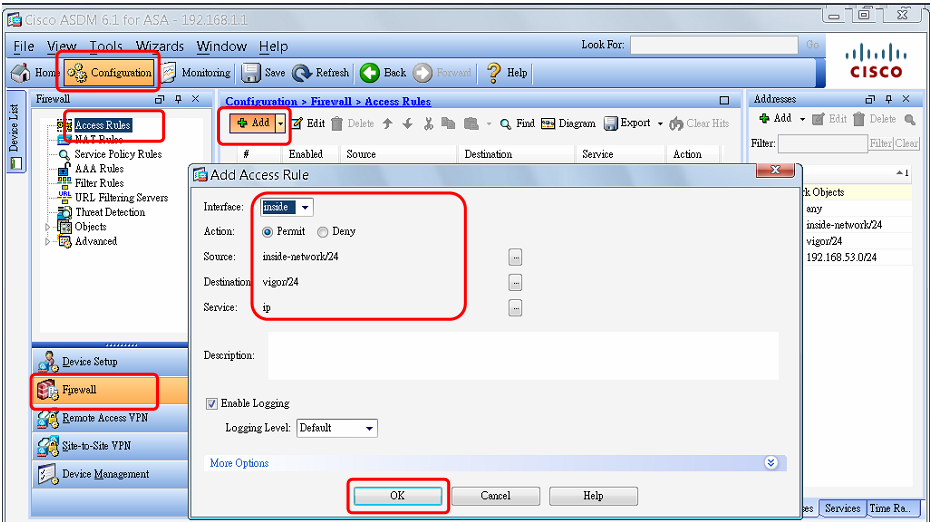Select the Deny action radio button
931x522 pixels.
tap(322, 232)
